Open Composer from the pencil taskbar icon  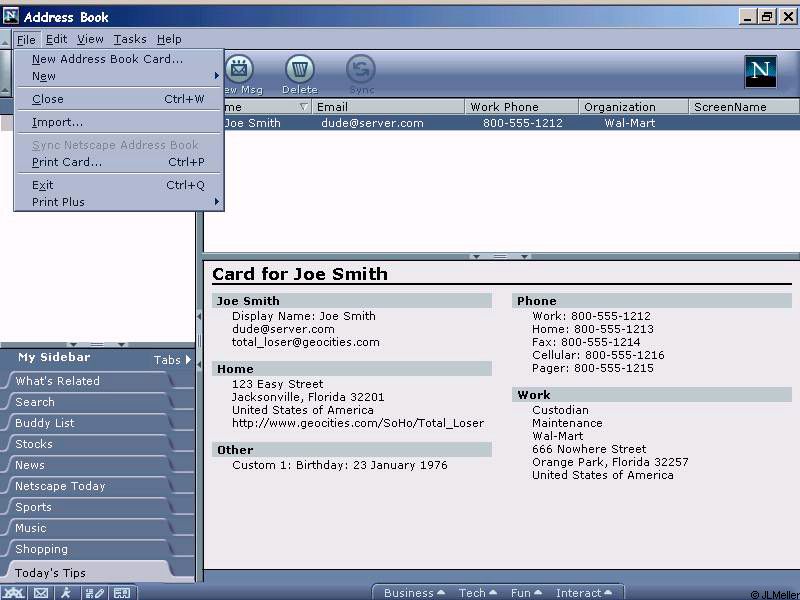click(94, 592)
